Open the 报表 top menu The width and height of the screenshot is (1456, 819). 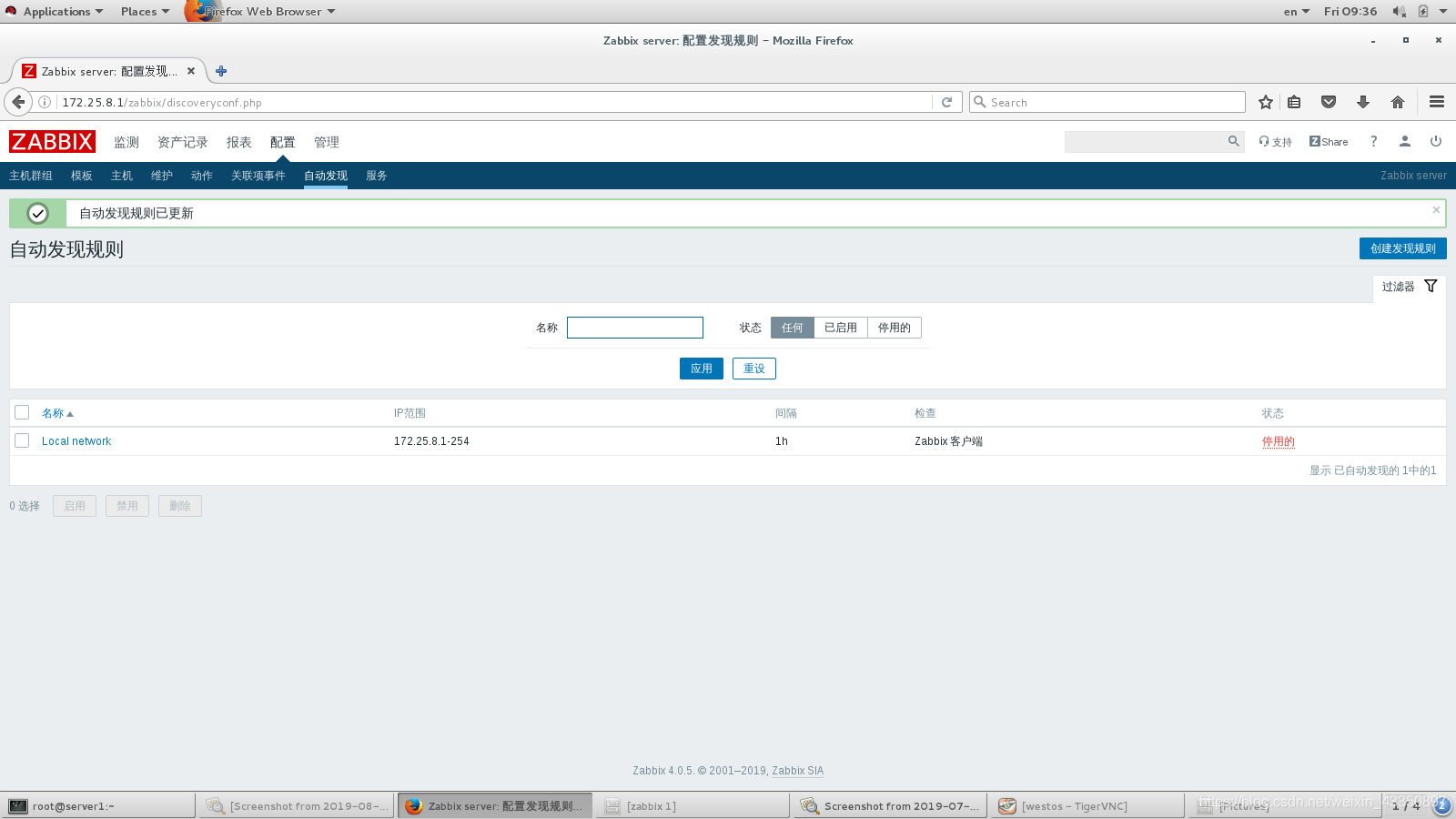pyautogui.click(x=239, y=142)
